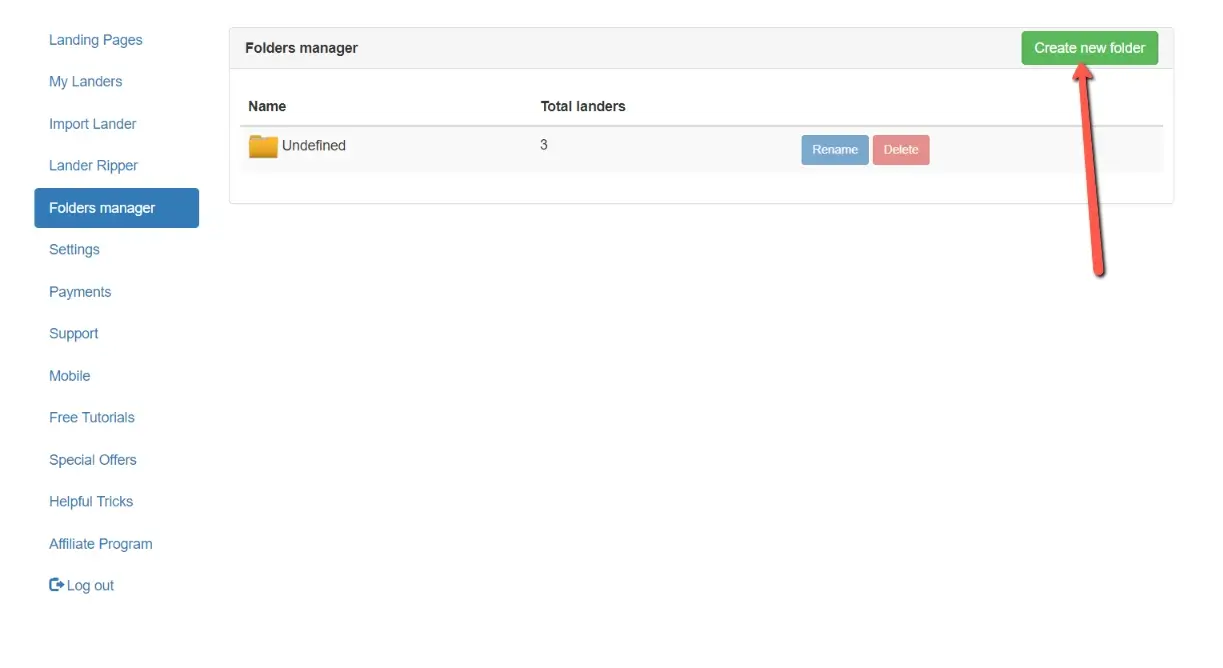View Free Tutorials
Viewport: 1223px width, 668px height.
[x=91, y=418]
